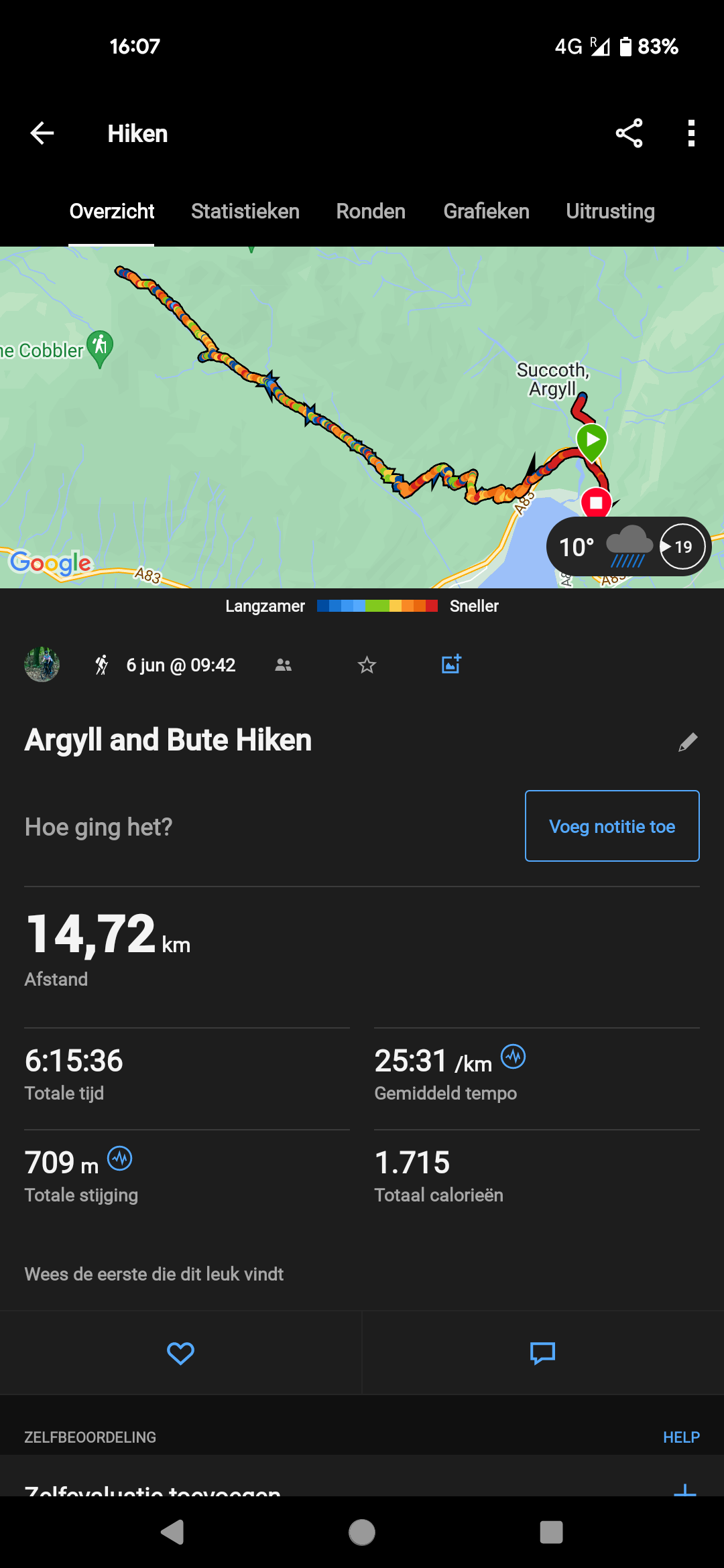The height and width of the screenshot is (1568, 724).
Task: Open the HELP link for Zelfbeoordeling
Action: coord(681,1437)
